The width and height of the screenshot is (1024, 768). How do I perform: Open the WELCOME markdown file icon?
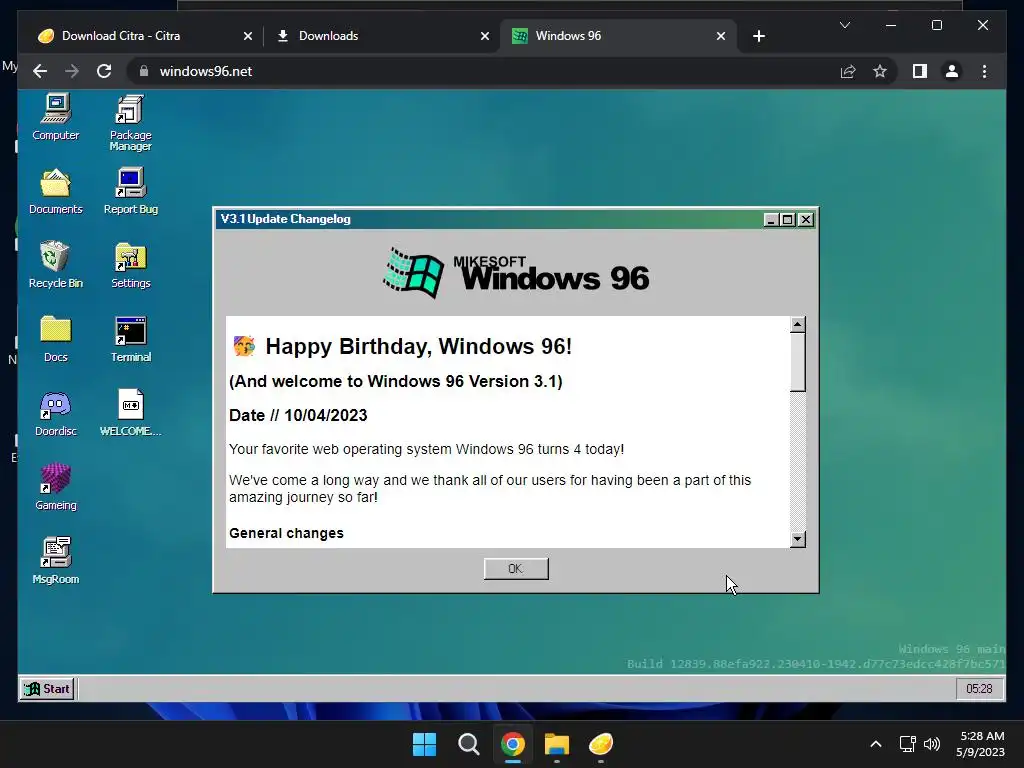click(x=131, y=413)
